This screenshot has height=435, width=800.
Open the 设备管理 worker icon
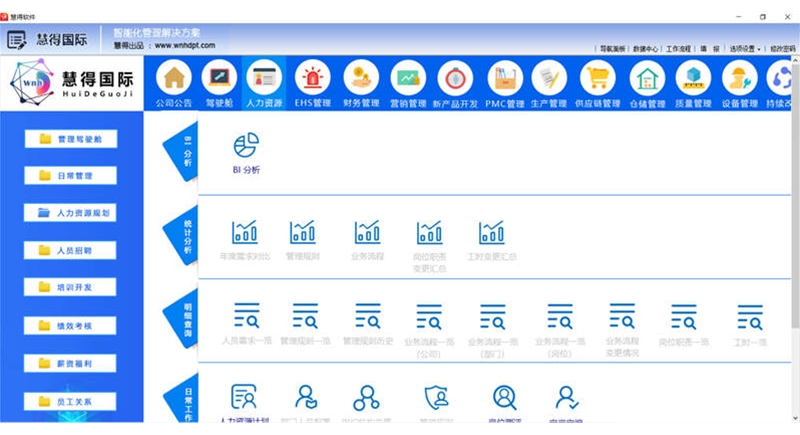[740, 78]
